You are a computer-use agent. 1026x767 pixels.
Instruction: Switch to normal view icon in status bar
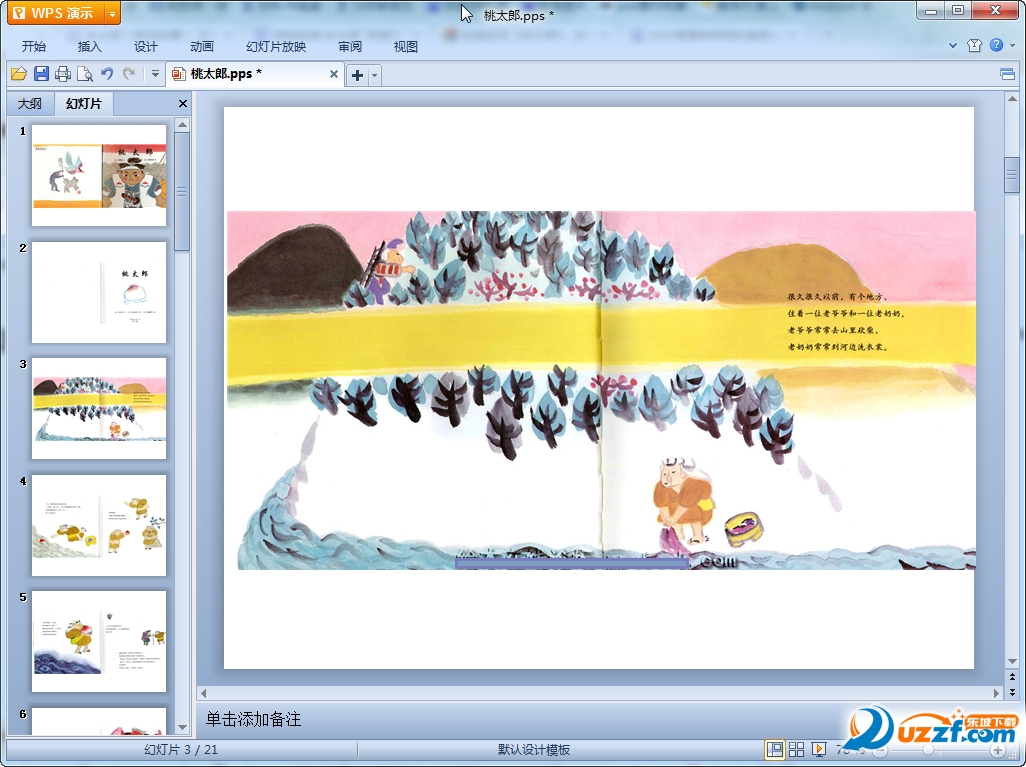pyautogui.click(x=775, y=749)
